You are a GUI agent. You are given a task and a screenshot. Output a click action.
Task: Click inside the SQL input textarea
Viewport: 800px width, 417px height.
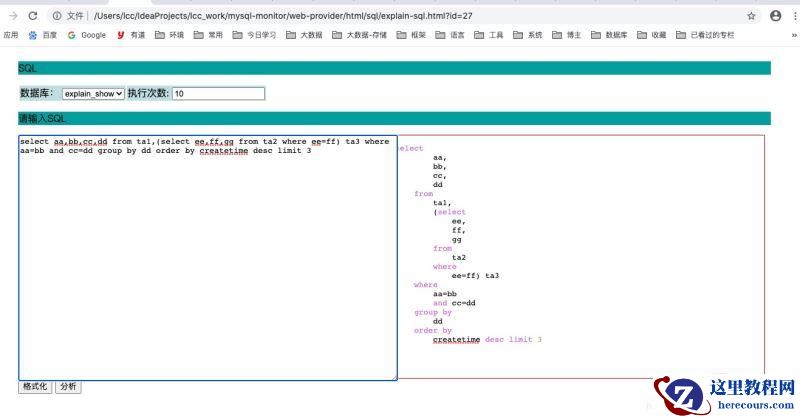point(207,260)
